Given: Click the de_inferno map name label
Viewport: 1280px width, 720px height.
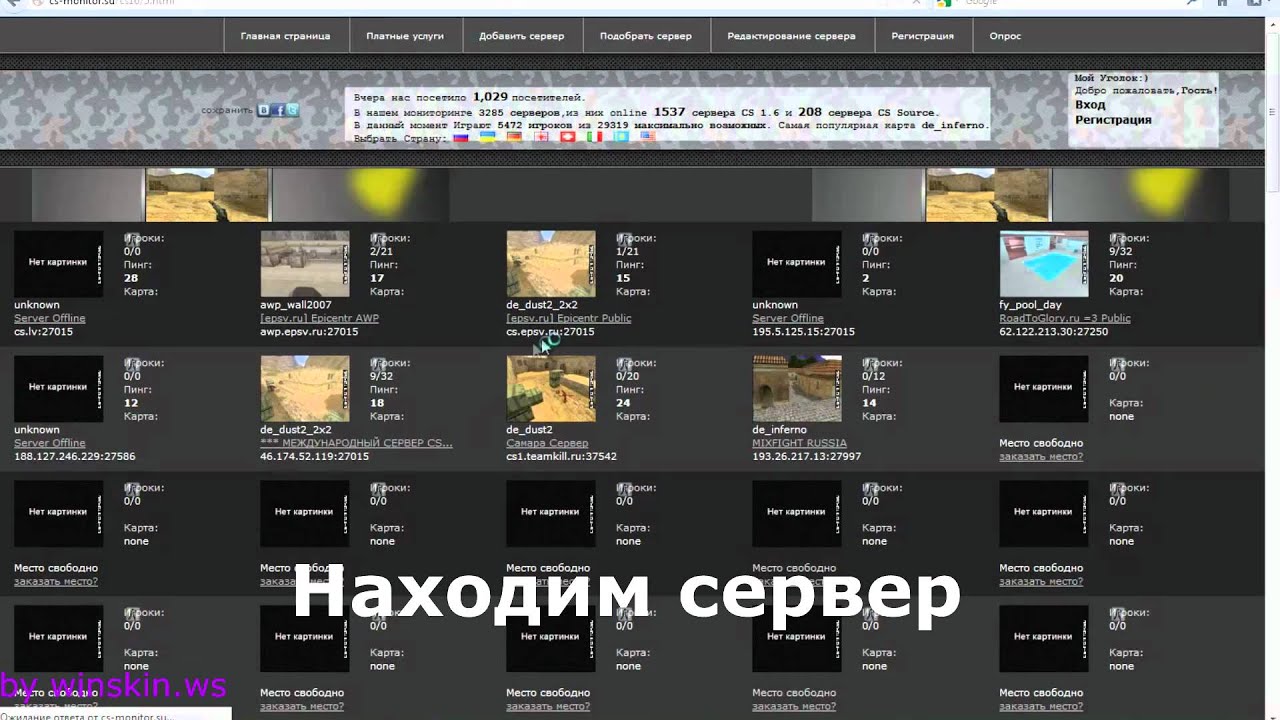Looking at the screenshot, I should [x=779, y=430].
